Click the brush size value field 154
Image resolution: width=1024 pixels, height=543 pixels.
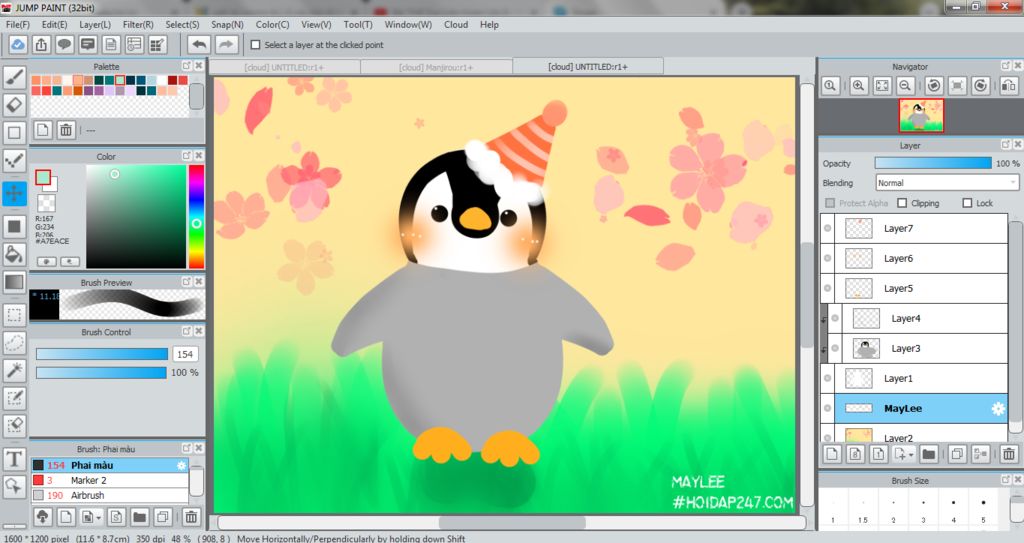(x=185, y=354)
